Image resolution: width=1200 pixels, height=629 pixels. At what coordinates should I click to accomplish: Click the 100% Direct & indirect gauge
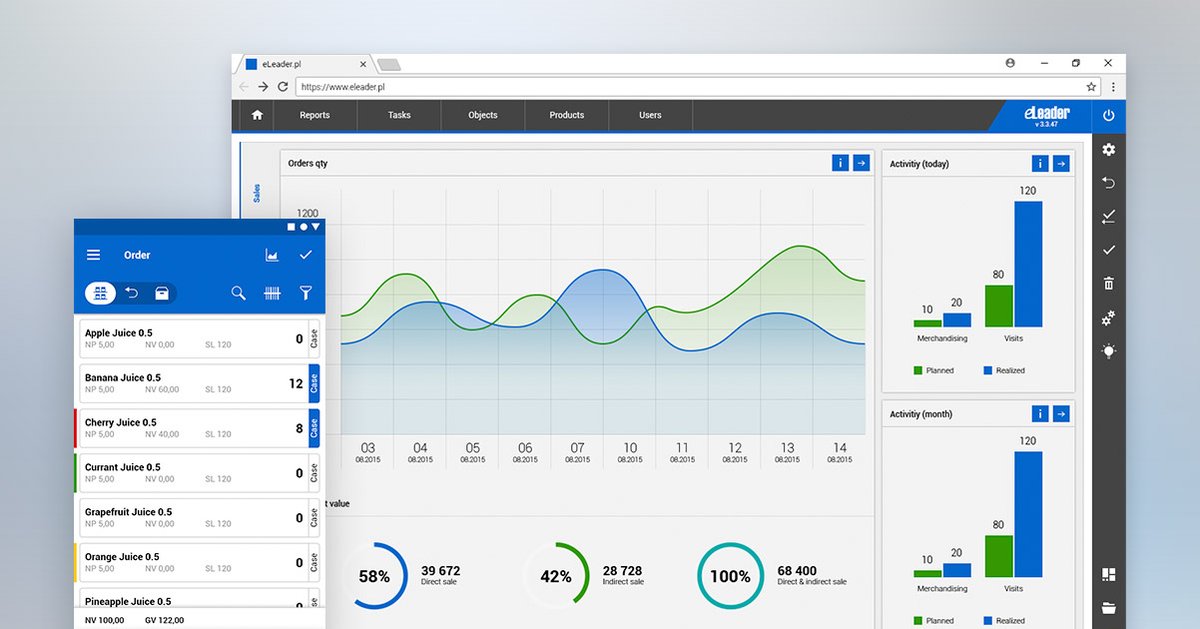pos(730,576)
